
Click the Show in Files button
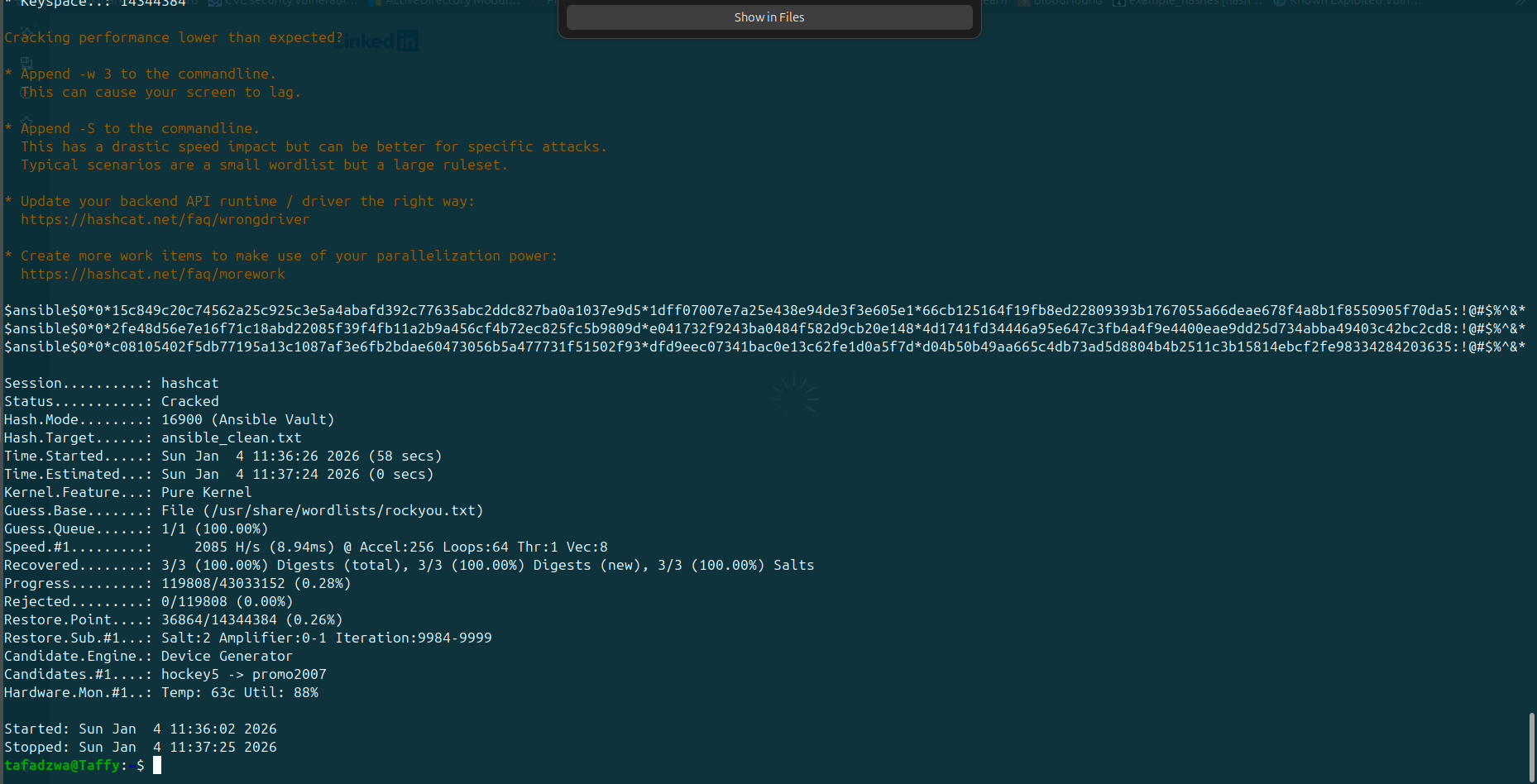pos(769,17)
